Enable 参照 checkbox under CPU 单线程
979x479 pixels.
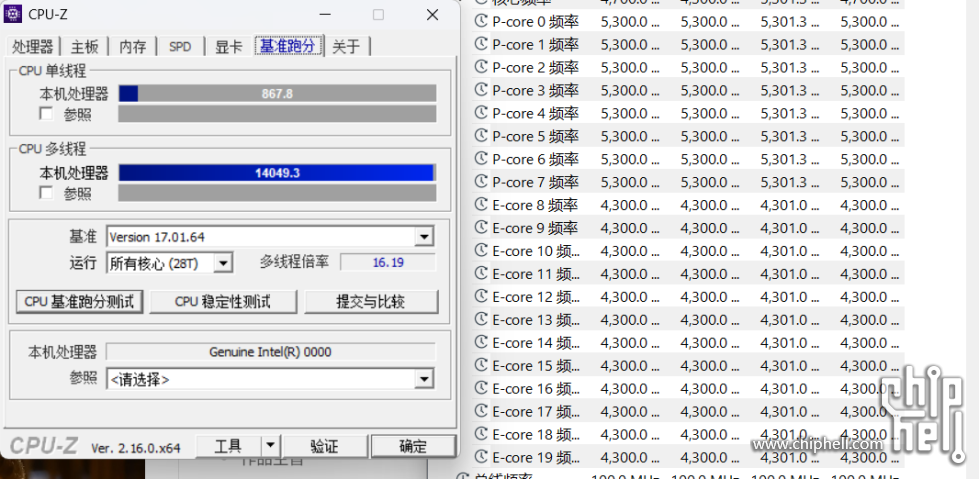point(46,114)
